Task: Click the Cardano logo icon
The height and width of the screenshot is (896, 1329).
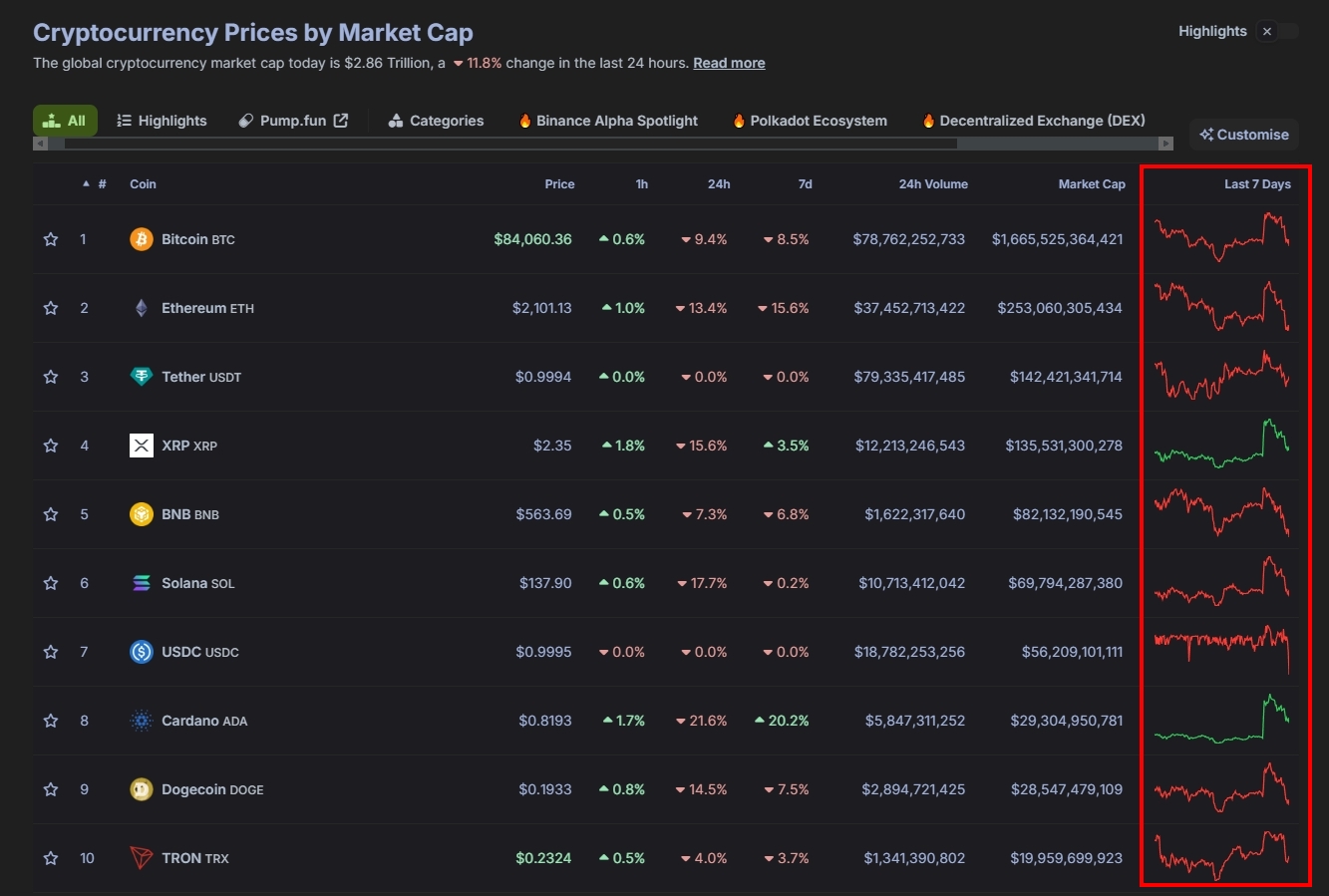Action: pyautogui.click(x=142, y=721)
